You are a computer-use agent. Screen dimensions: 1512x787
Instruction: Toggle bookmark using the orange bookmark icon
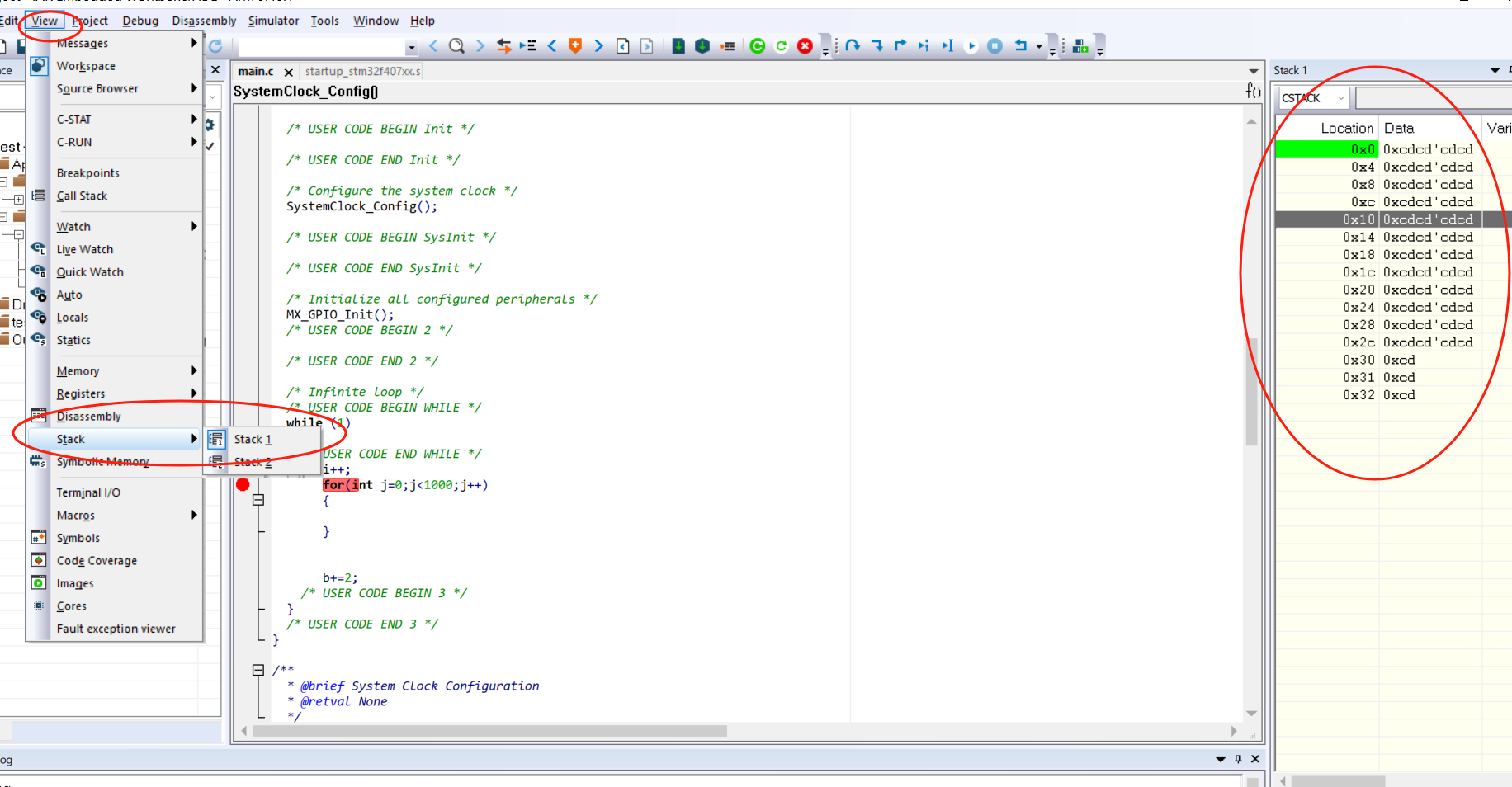pyautogui.click(x=575, y=46)
